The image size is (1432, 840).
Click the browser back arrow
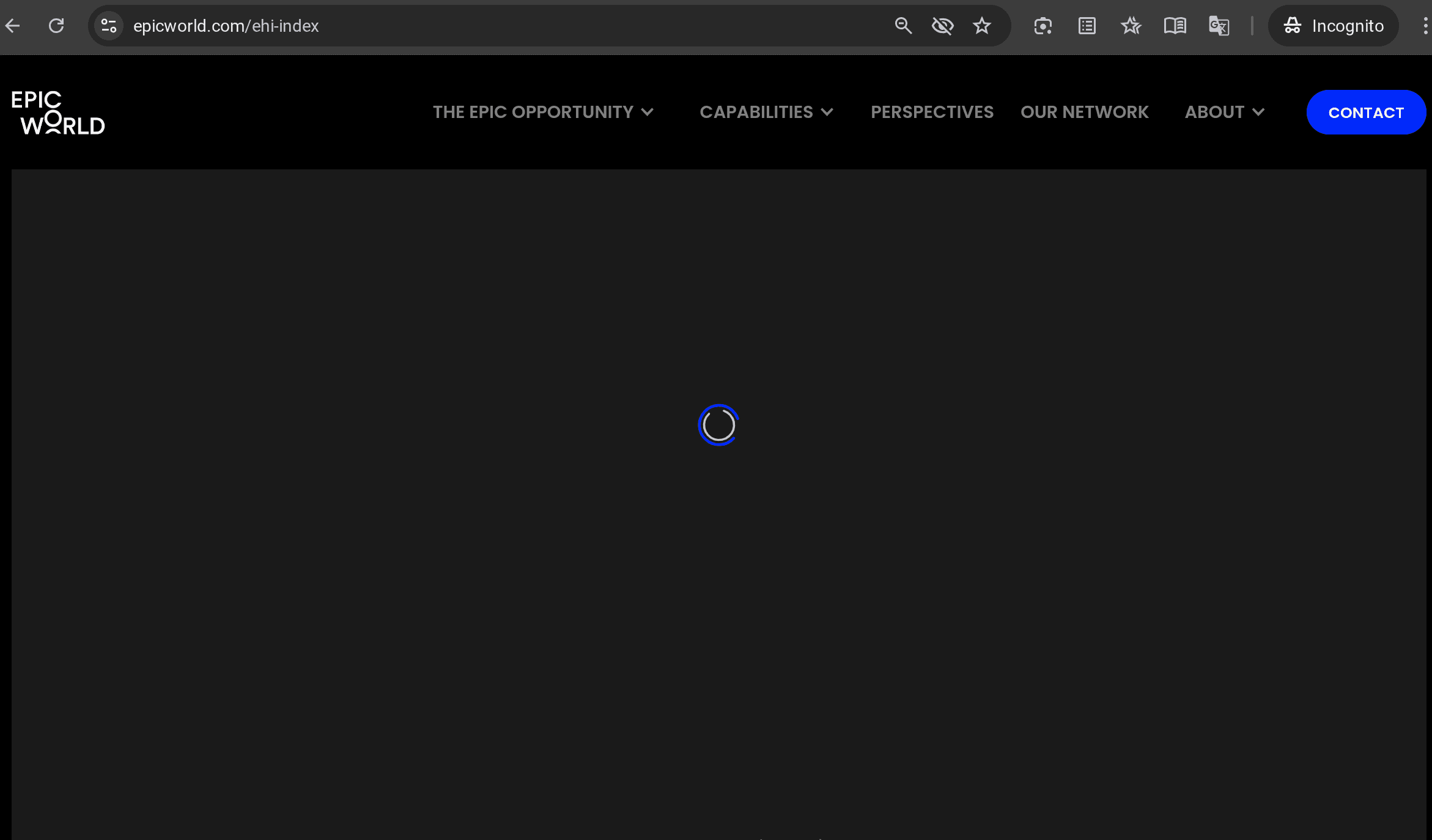(13, 26)
